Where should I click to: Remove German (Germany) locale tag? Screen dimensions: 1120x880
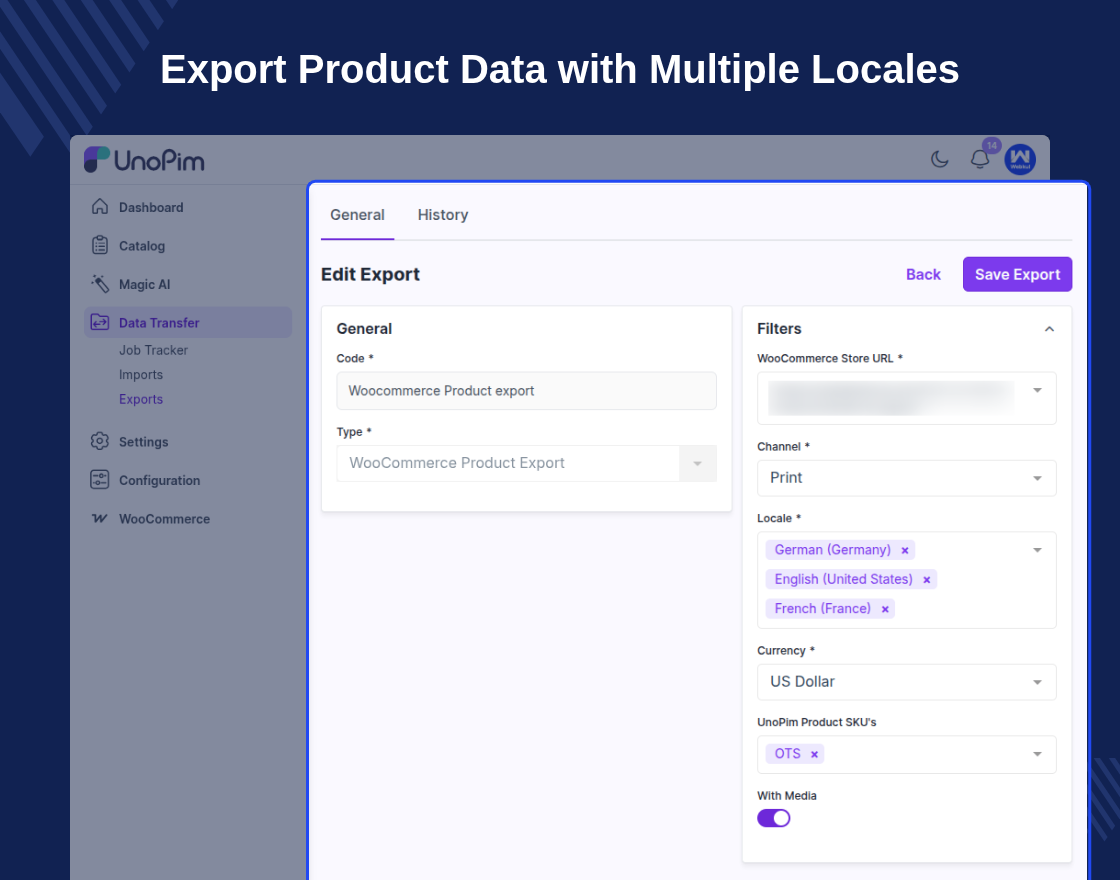[905, 550]
